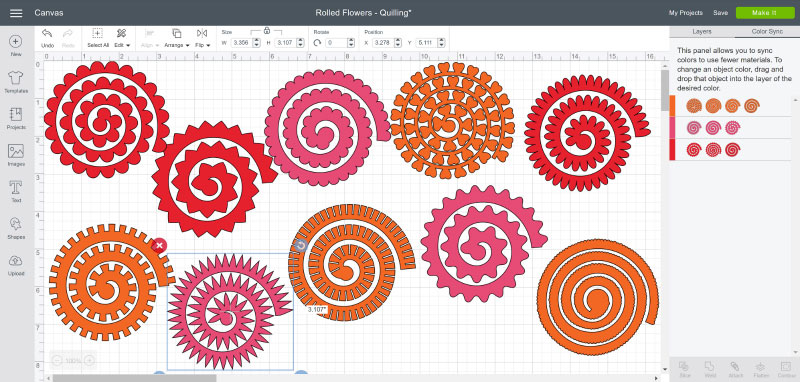This screenshot has height=382, width=800.
Task: Click the Redo arrow
Action: (x=68, y=33)
